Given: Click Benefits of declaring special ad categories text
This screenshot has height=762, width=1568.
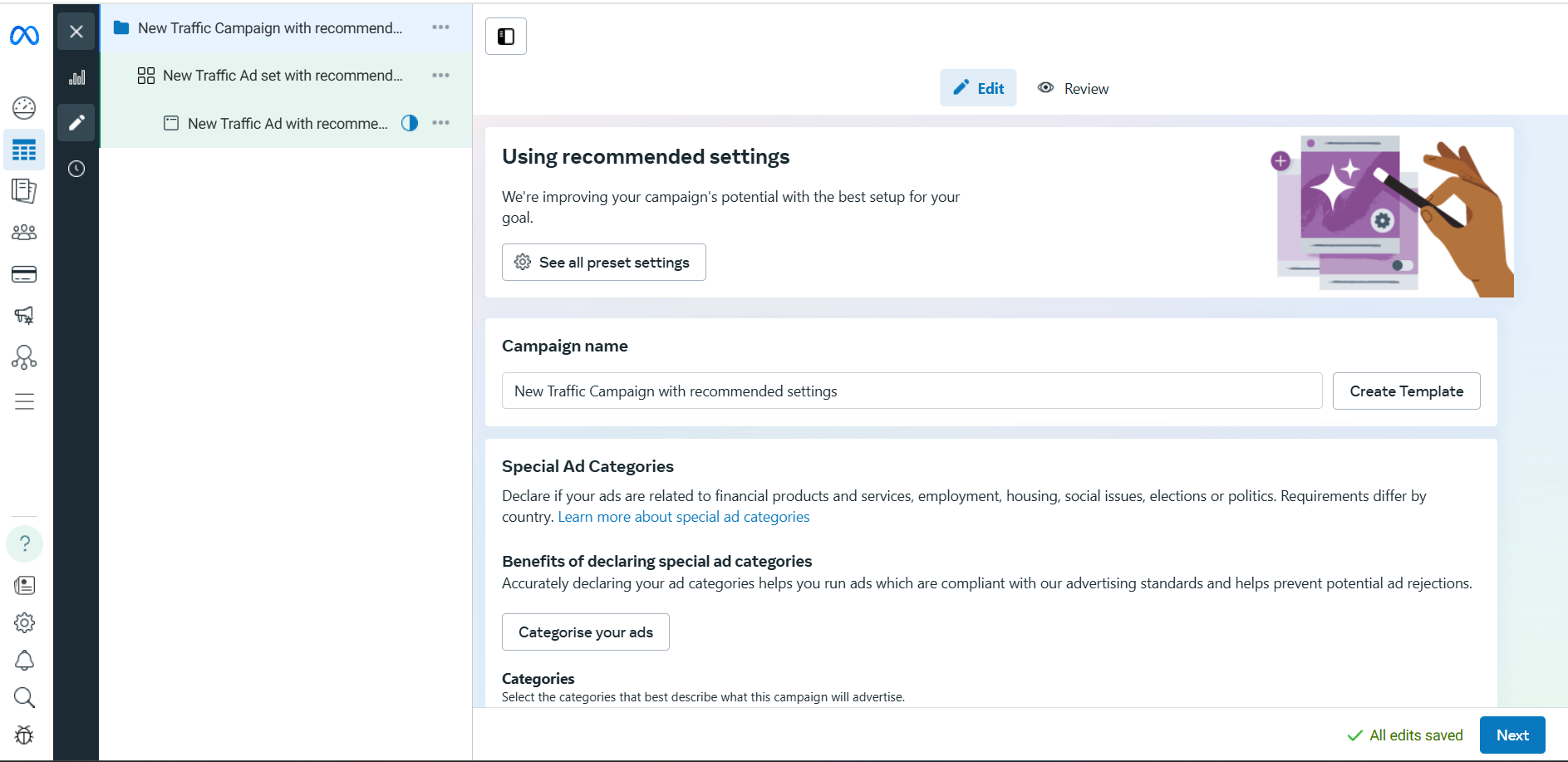Looking at the screenshot, I should pos(656,561).
